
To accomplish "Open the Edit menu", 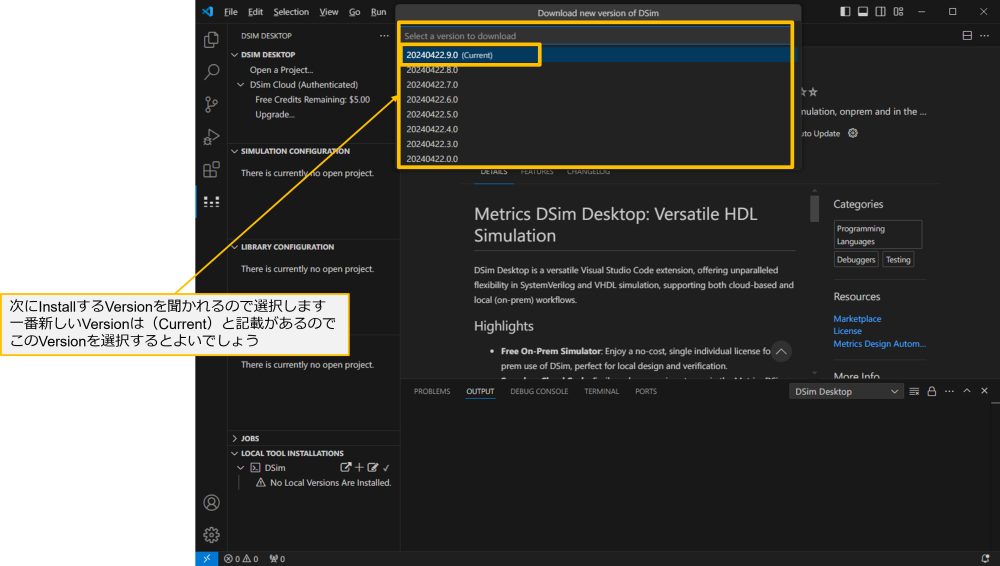I will point(255,11).
